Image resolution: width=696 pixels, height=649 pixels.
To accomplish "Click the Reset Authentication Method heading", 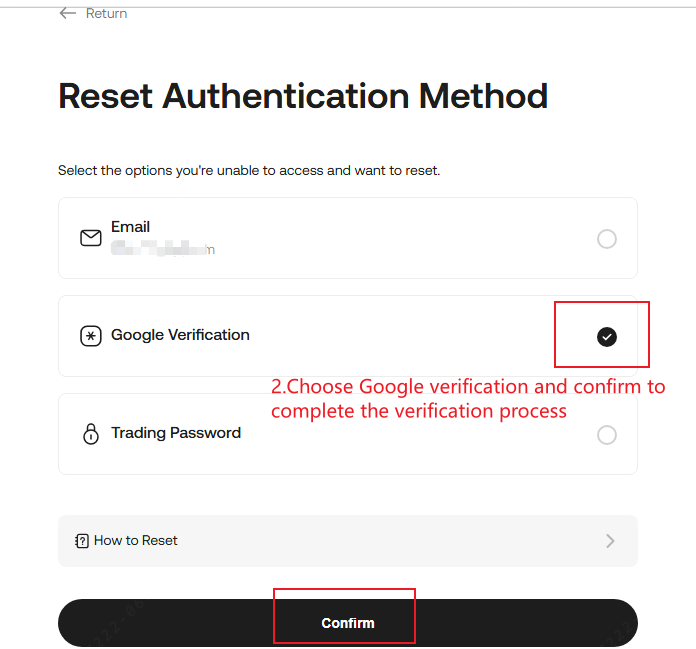I will click(x=303, y=96).
